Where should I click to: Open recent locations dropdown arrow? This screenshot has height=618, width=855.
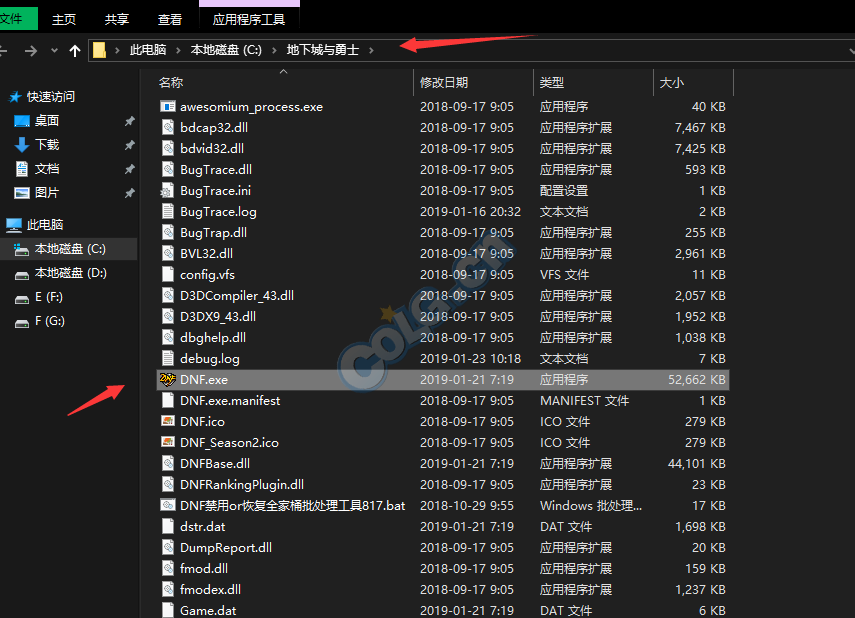click(x=54, y=51)
